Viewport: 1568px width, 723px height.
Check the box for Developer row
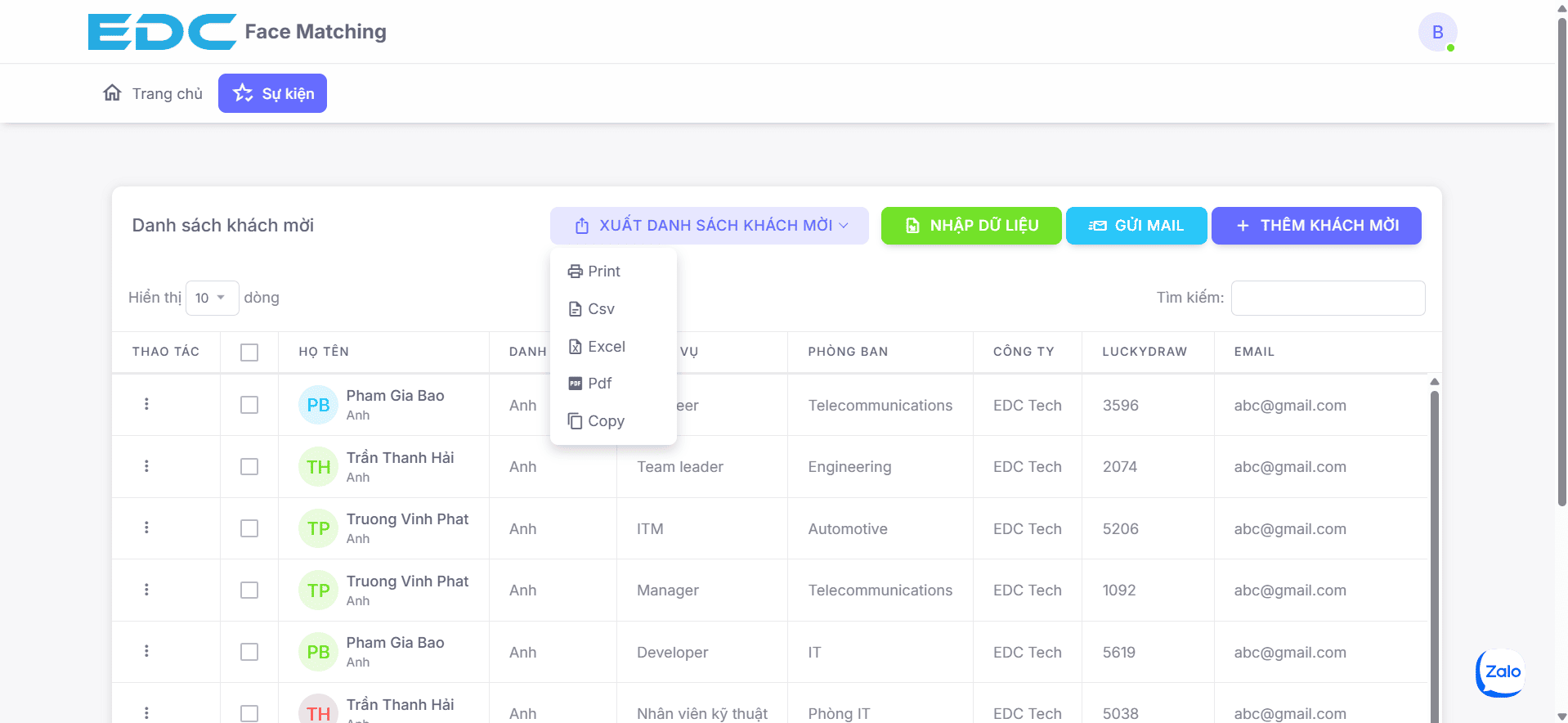click(249, 652)
